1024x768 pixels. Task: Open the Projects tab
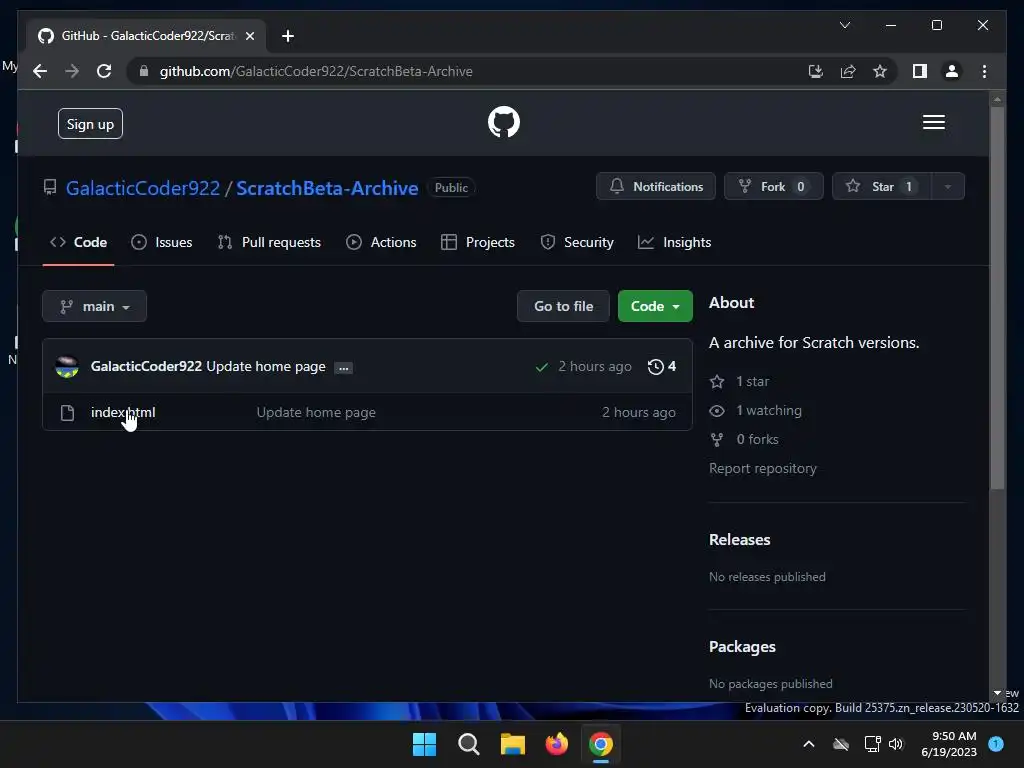tap(477, 242)
